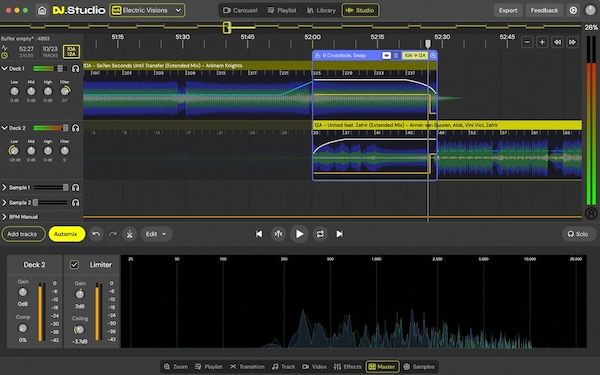
Task: Open the Effects bottom tab
Action: click(347, 367)
